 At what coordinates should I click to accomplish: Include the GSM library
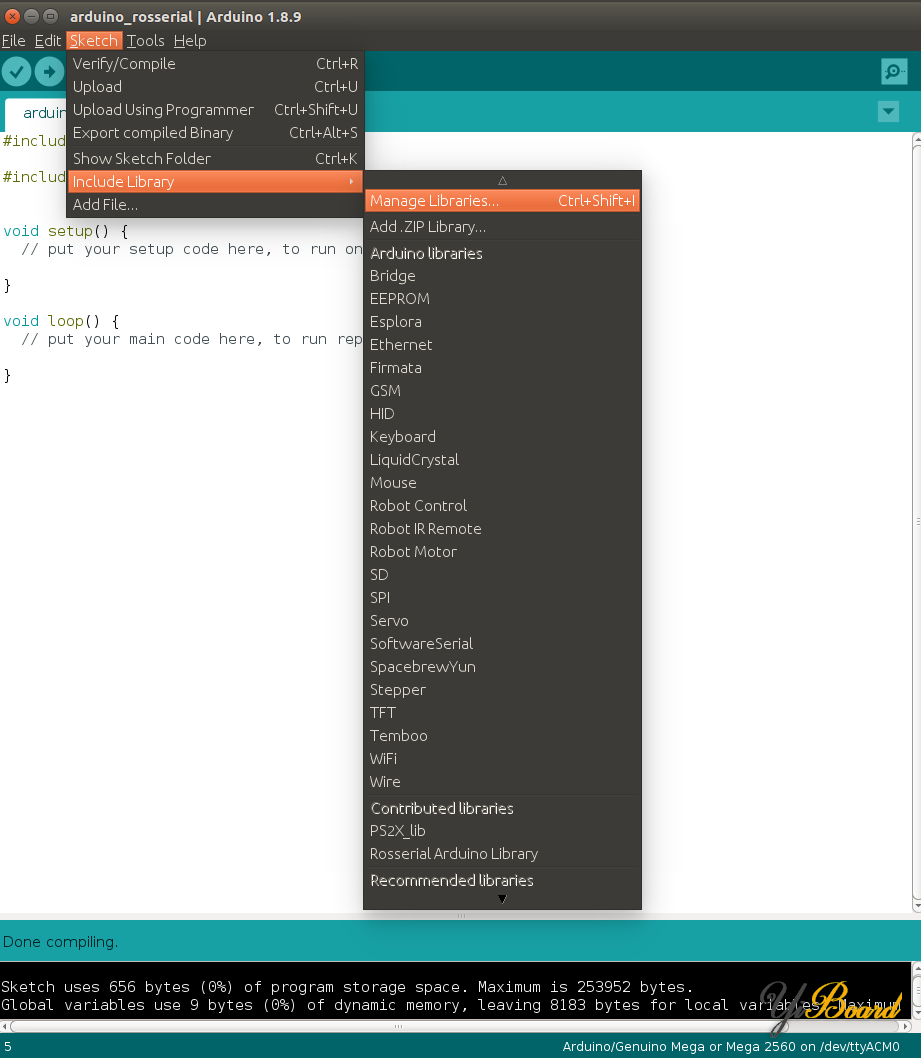click(x=502, y=391)
